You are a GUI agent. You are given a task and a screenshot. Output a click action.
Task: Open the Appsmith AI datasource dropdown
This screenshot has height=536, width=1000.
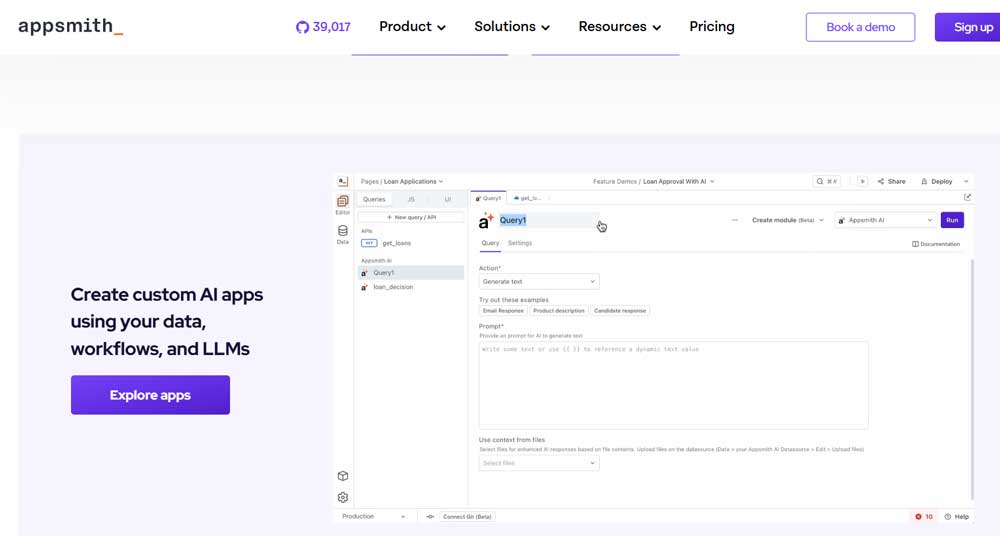point(886,220)
